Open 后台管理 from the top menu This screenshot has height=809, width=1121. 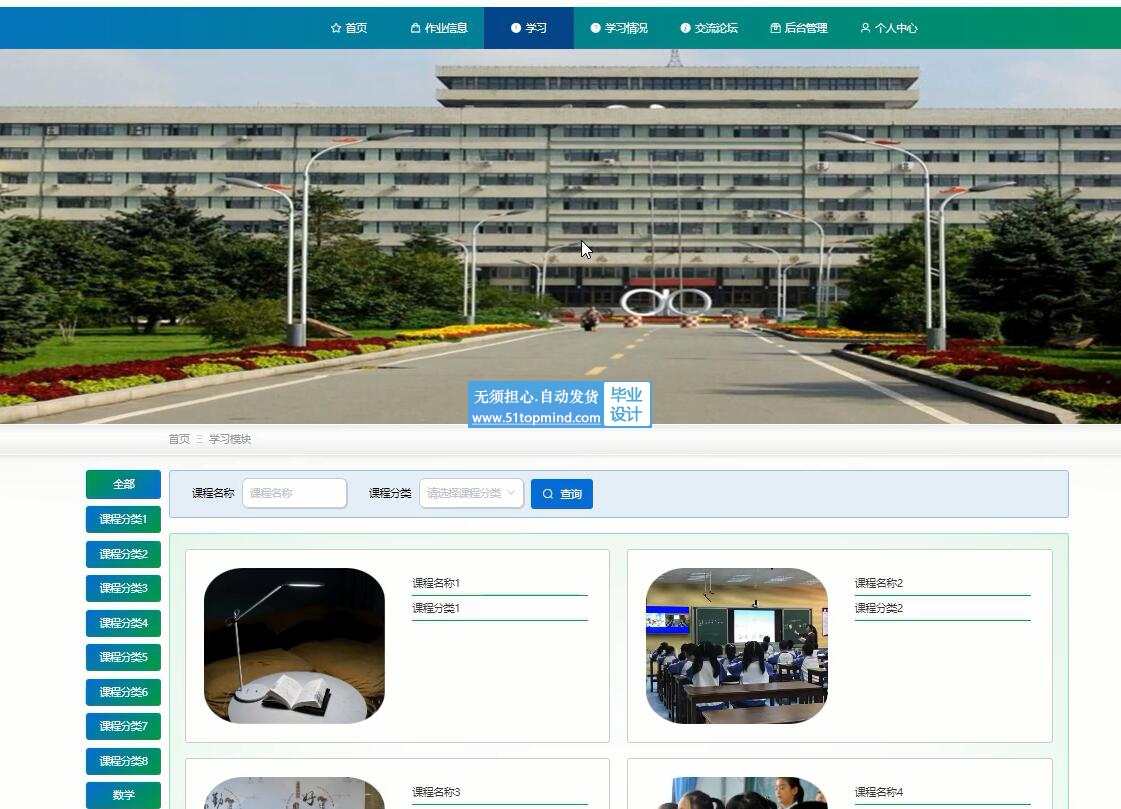coord(799,28)
